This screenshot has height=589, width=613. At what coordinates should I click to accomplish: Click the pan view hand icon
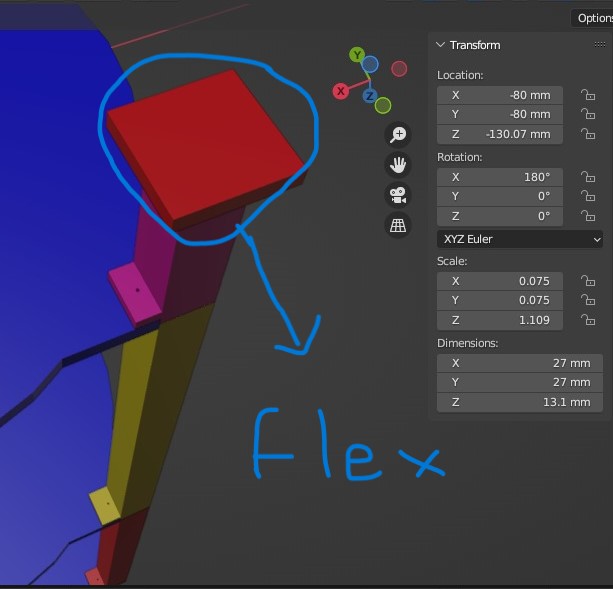click(x=398, y=165)
